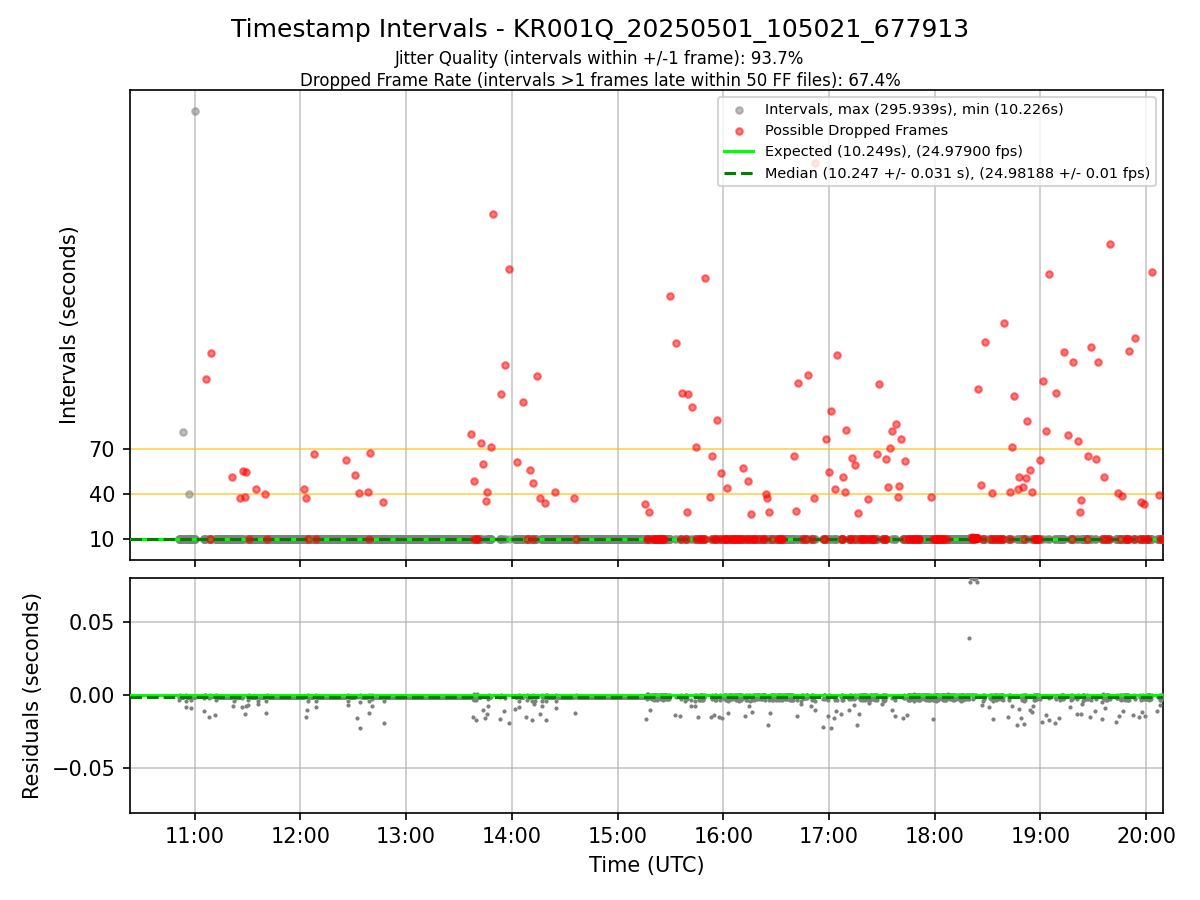Click the 'Residuals (seconds)' y-axis label
The width and height of the screenshot is (1200, 900).
click(32, 696)
